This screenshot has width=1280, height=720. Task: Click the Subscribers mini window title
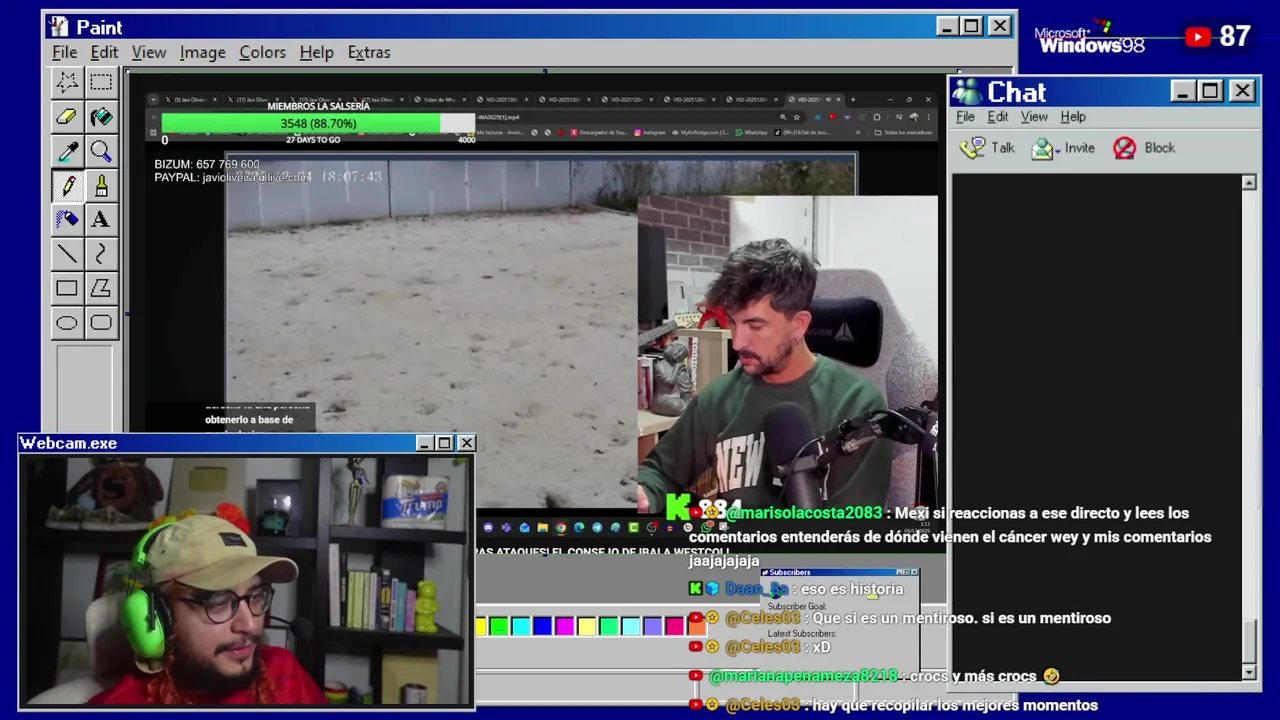point(790,572)
